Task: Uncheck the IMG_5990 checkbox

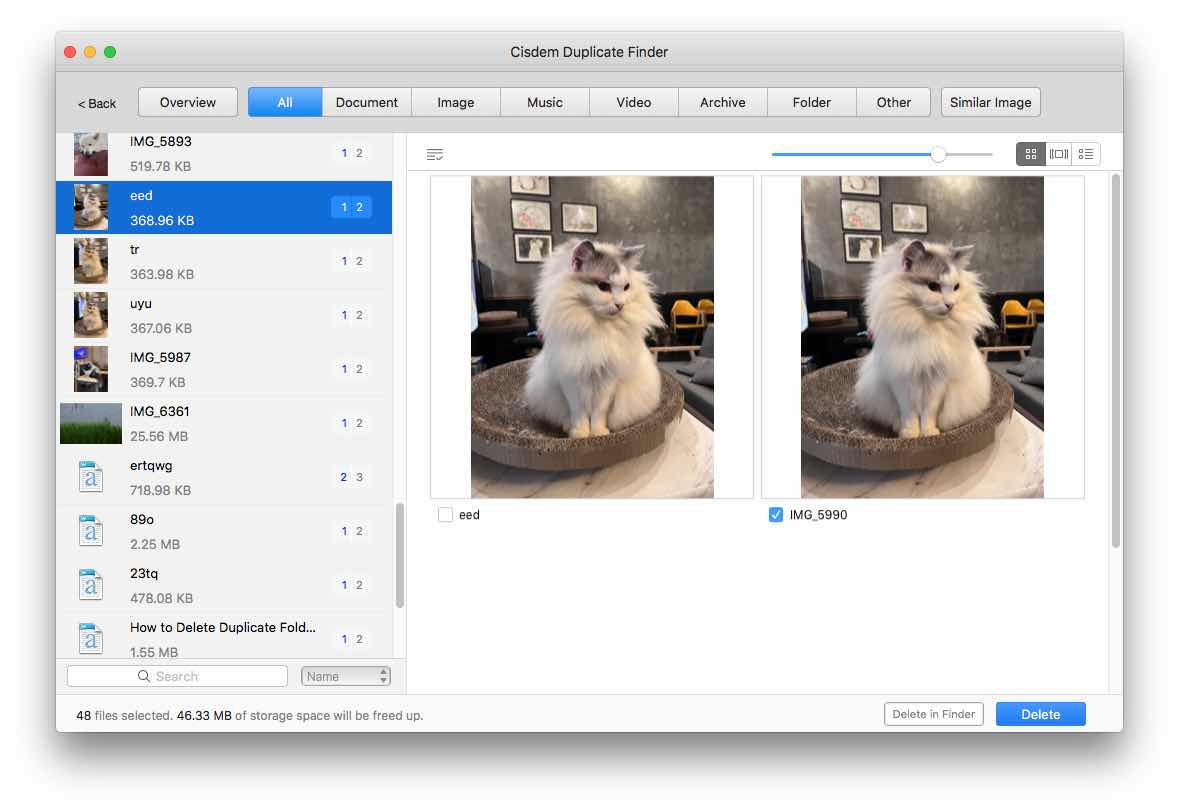Action: 776,515
